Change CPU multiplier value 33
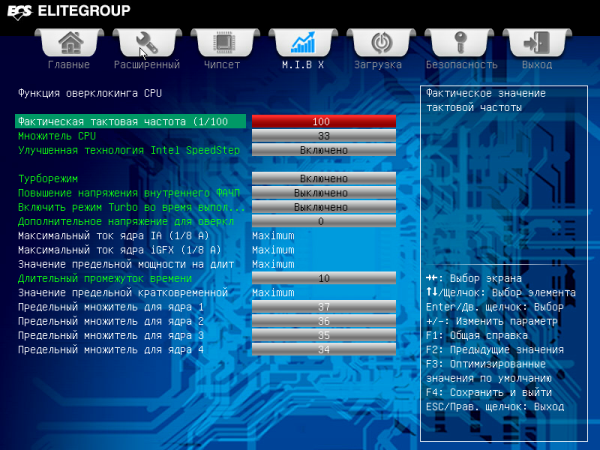Screen dimensions: 600x450 click(x=324, y=136)
